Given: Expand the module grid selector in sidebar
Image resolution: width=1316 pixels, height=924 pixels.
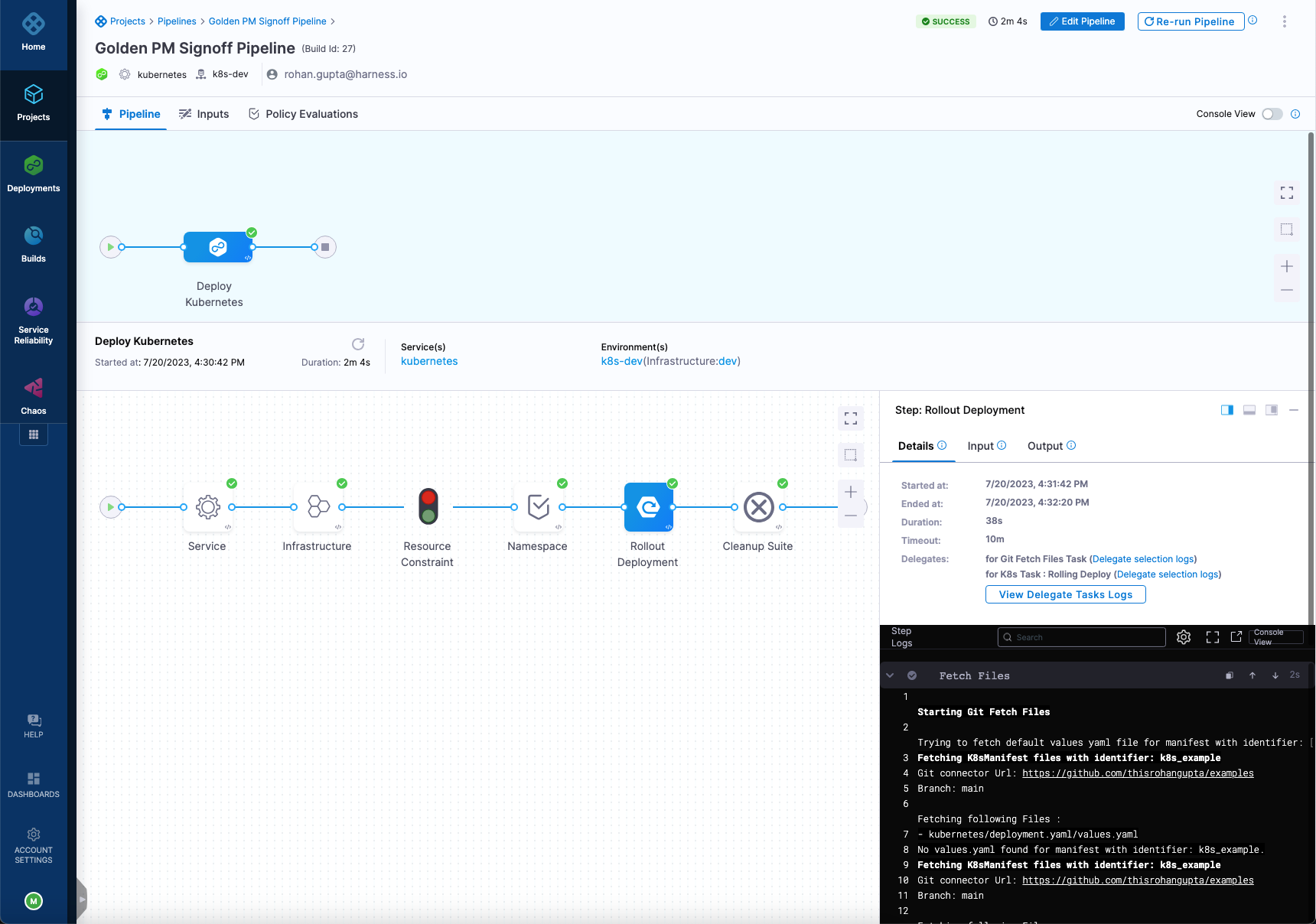Looking at the screenshot, I should coord(33,434).
